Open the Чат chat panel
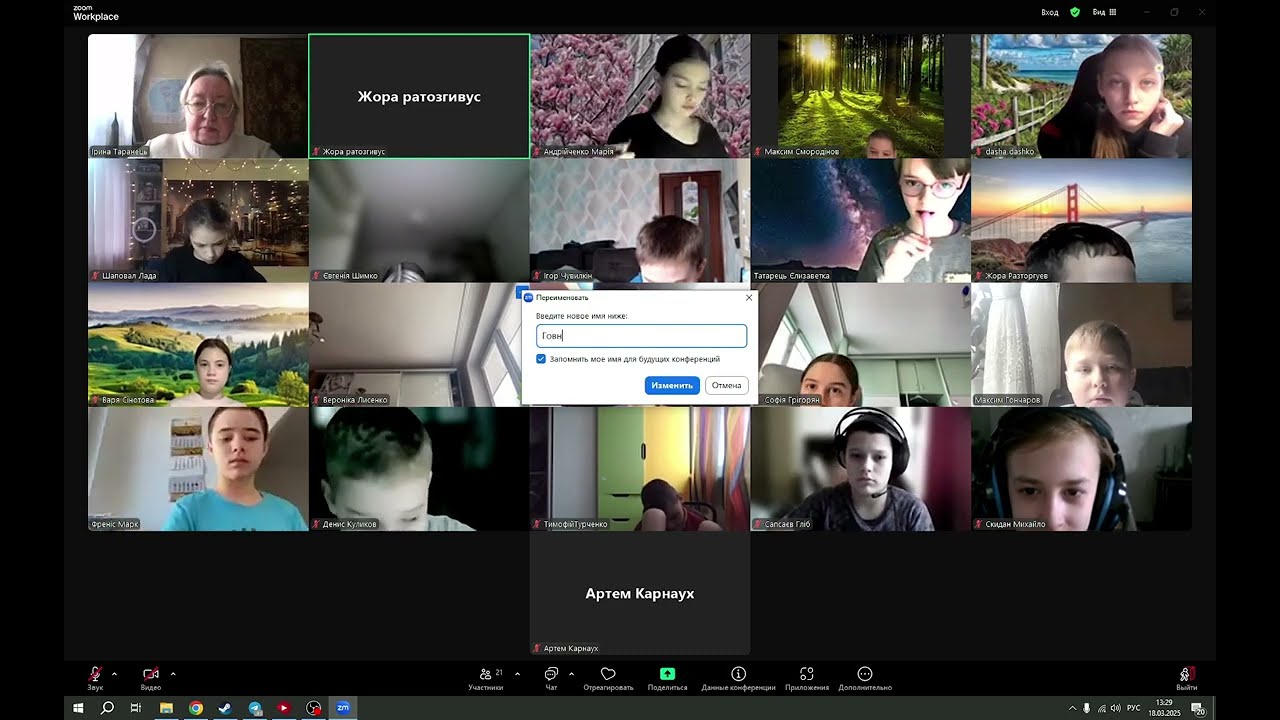Image resolution: width=1280 pixels, height=720 pixels. click(551, 678)
